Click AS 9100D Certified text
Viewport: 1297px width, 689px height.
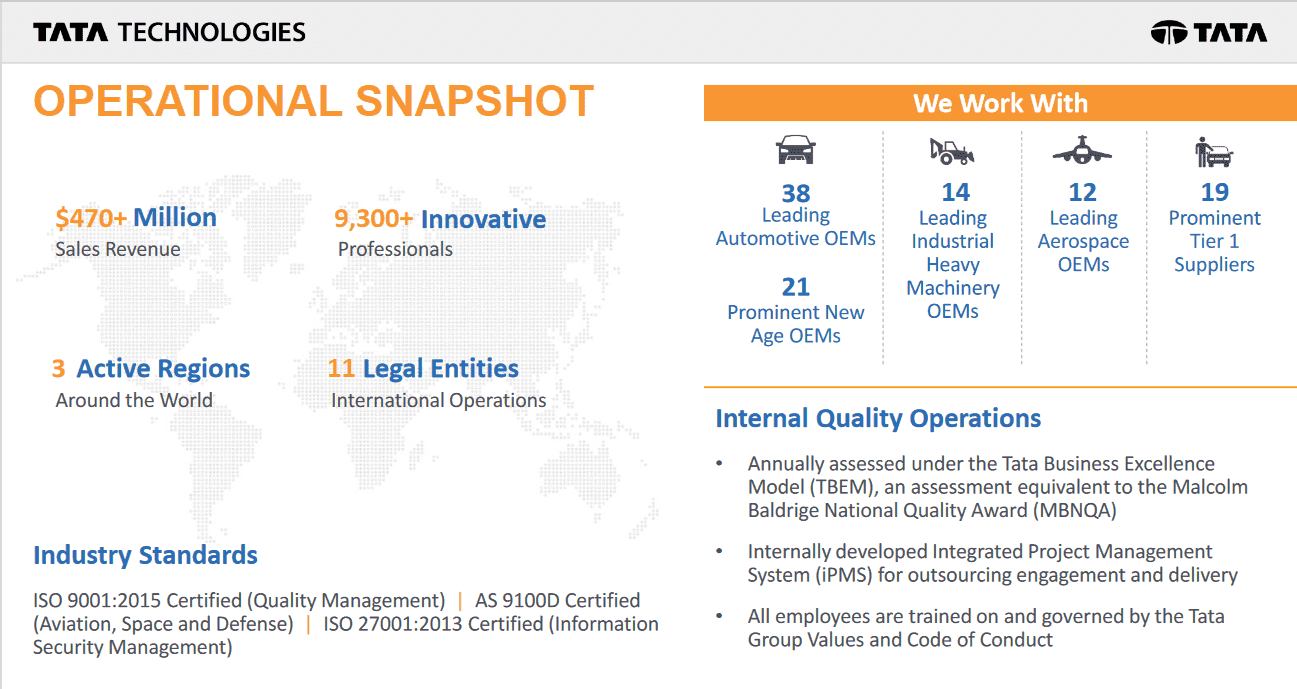[337, 612]
